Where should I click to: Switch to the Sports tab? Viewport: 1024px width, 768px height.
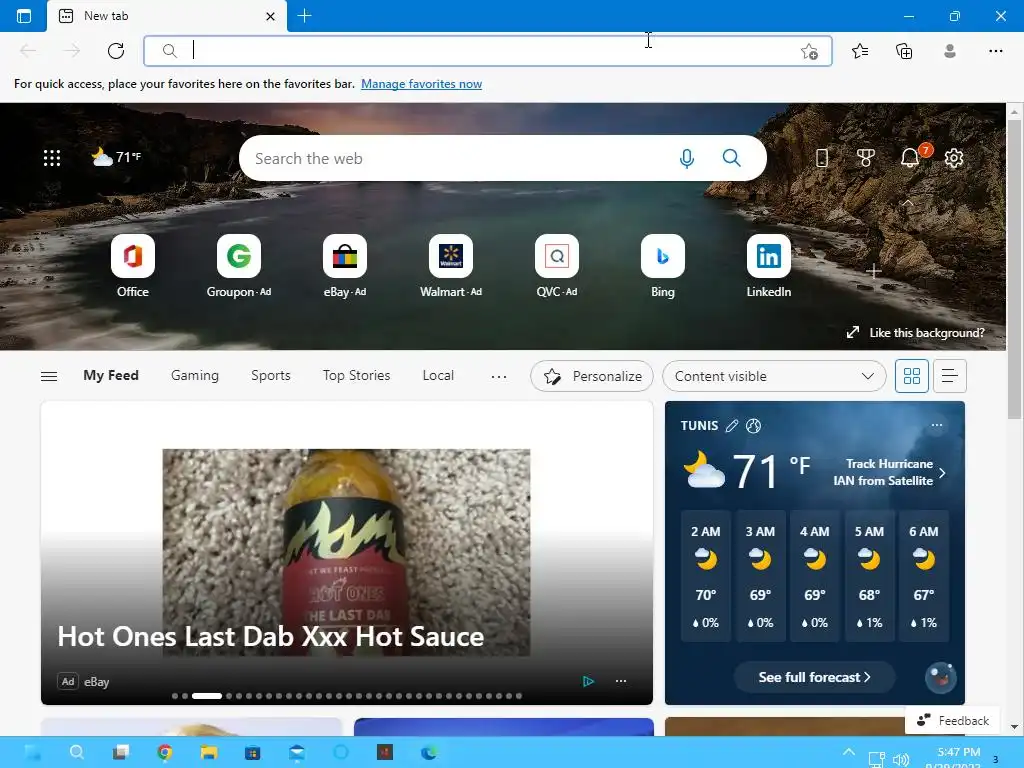270,376
